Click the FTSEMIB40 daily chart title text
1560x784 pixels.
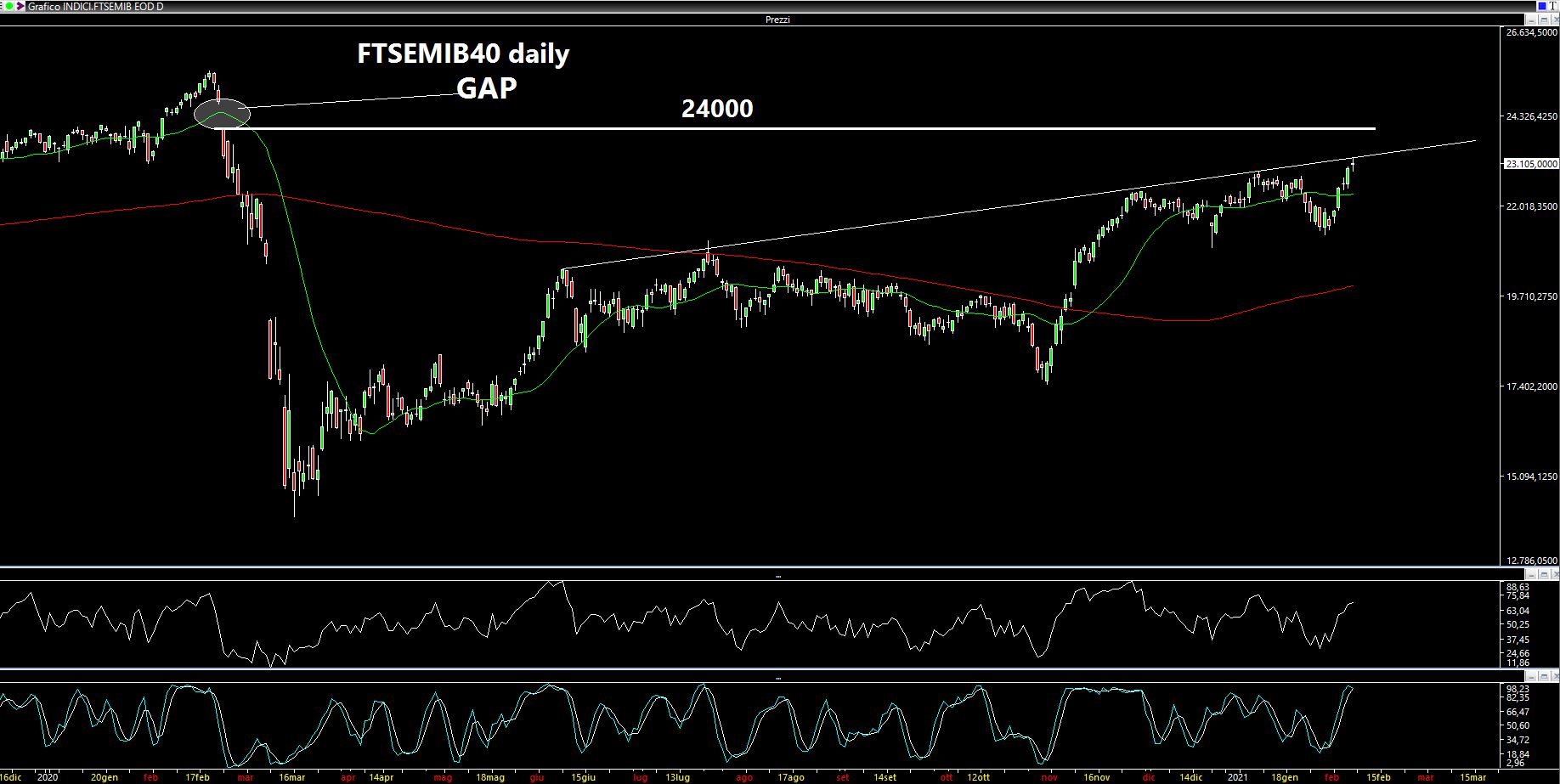463,54
